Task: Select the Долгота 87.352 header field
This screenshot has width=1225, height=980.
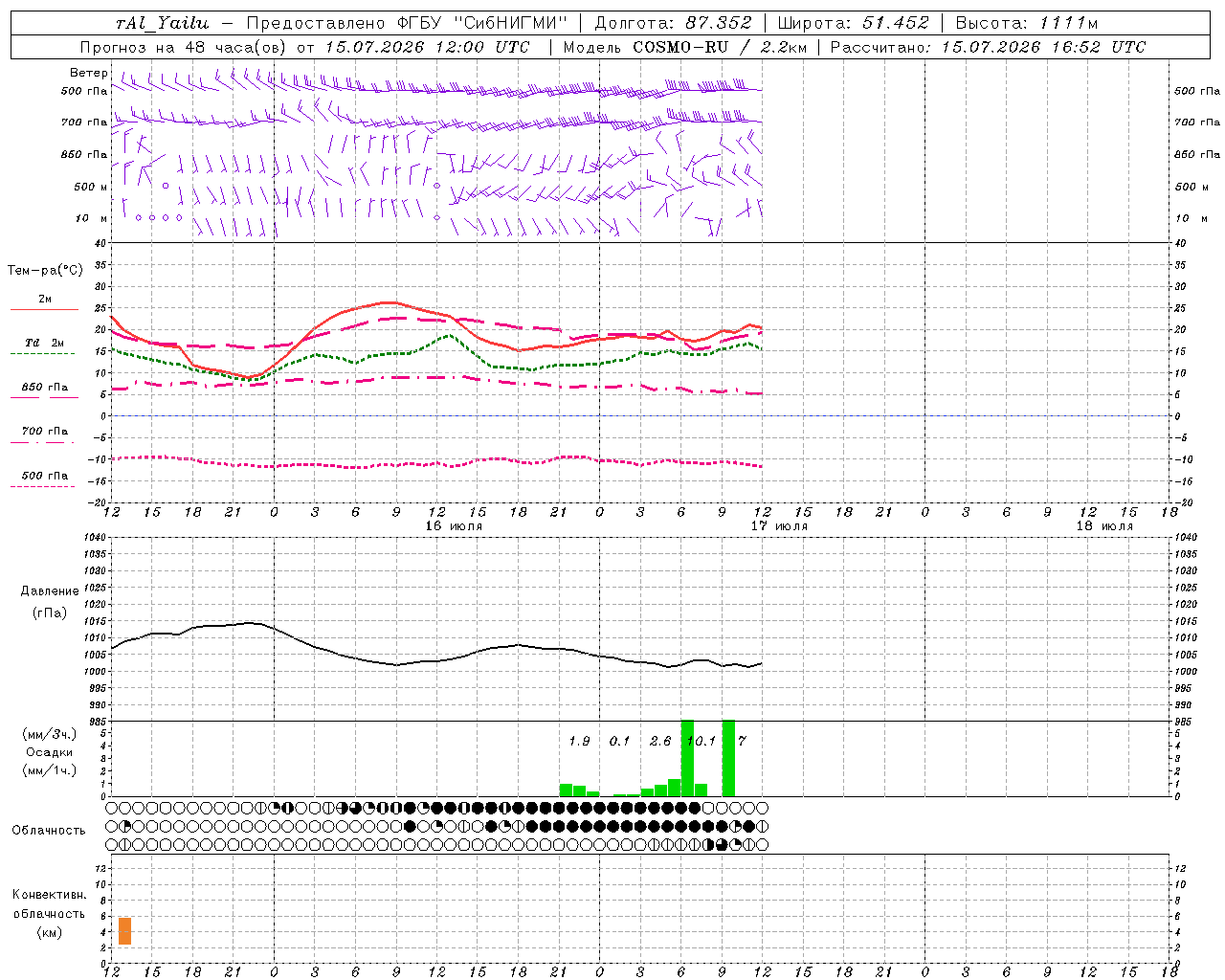Action: point(673,23)
